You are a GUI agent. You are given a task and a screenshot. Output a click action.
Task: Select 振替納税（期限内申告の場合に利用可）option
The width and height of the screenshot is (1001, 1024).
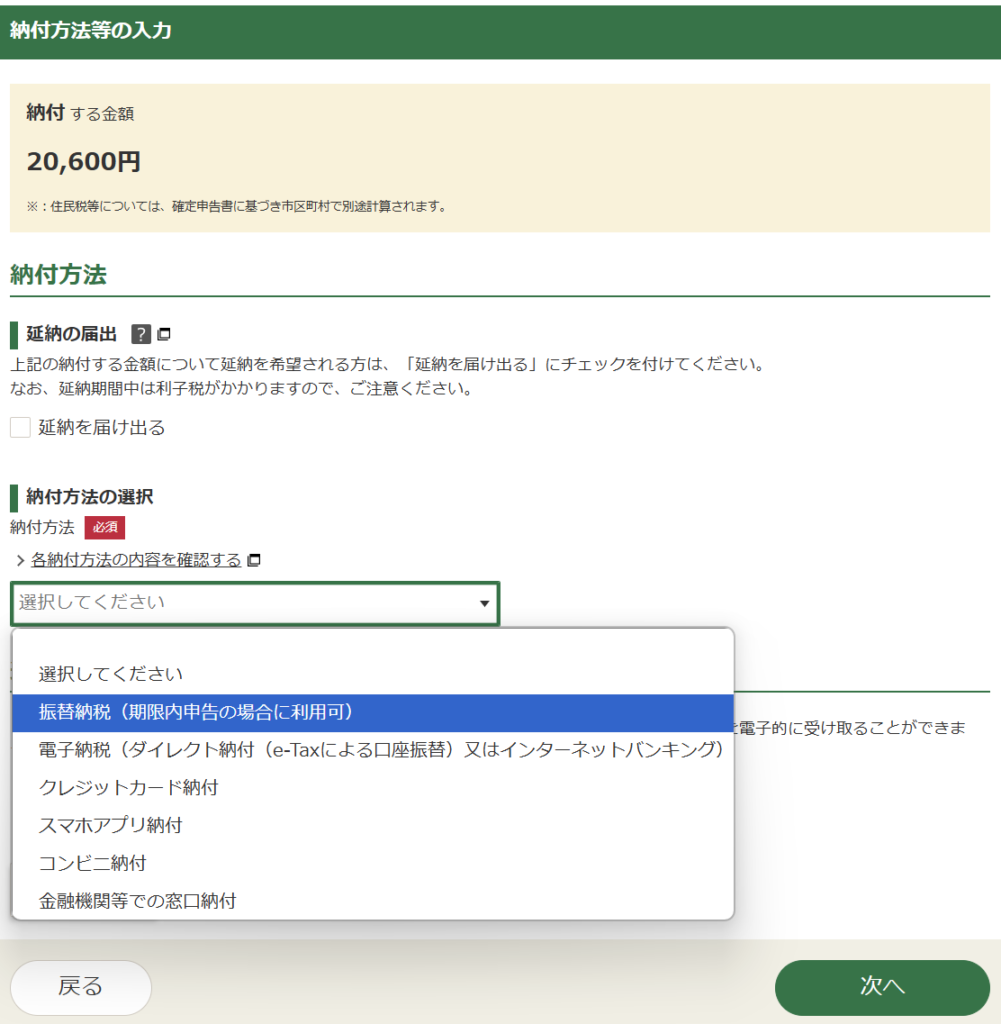click(x=373, y=712)
